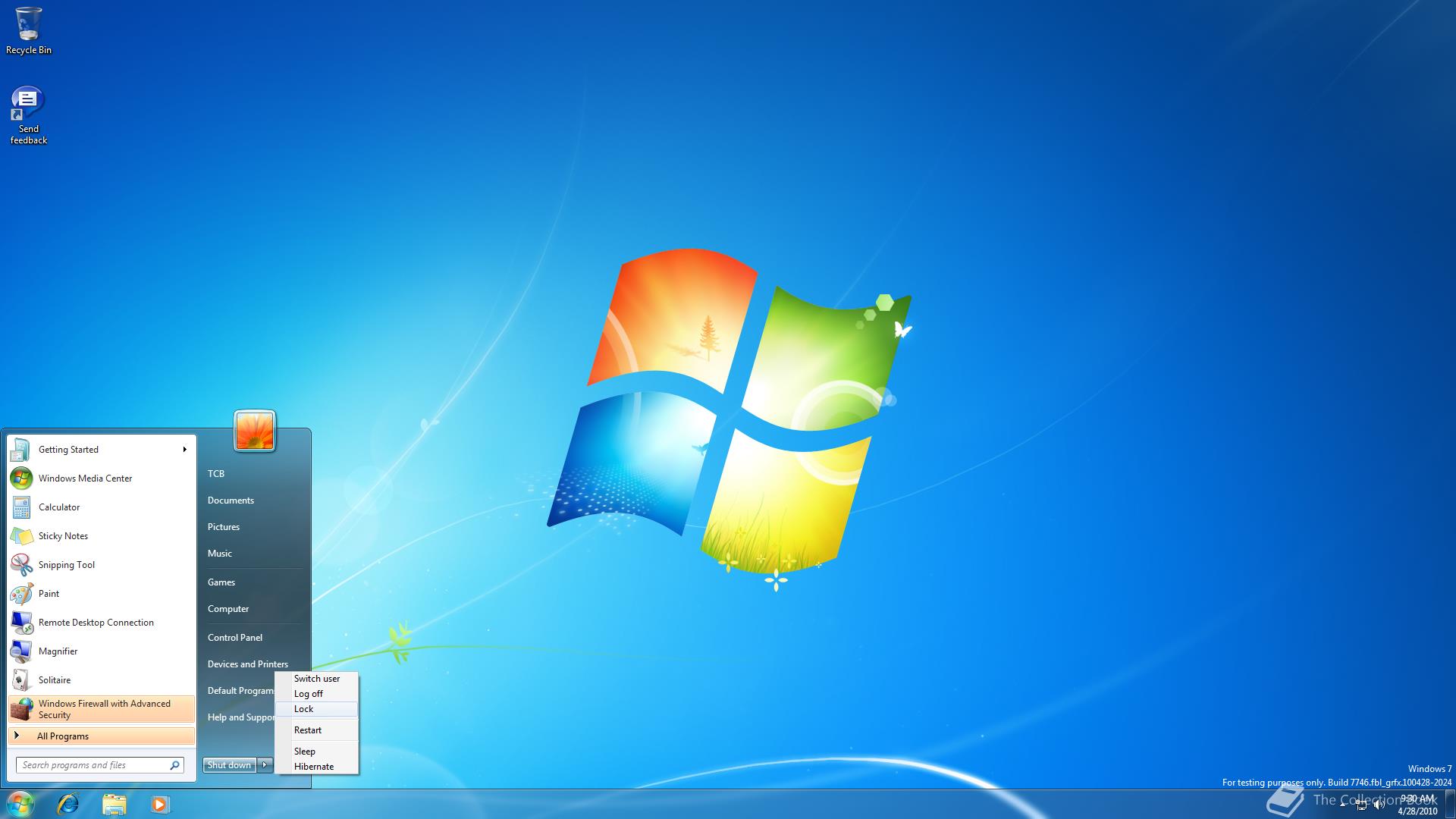The height and width of the screenshot is (819, 1456).
Task: Open Sticky Notes from the Start menu
Action: (x=102, y=536)
